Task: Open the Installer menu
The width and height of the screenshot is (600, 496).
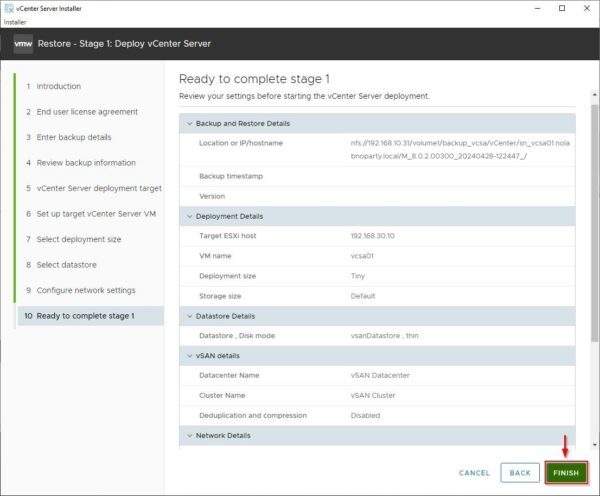Action: click(15, 21)
